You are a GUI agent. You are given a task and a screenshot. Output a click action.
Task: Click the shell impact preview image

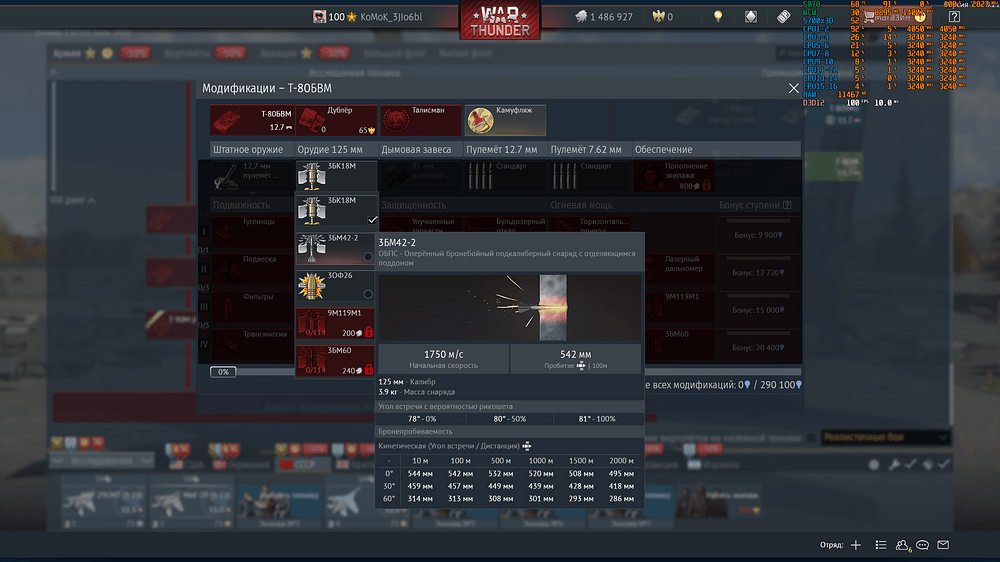coord(510,307)
